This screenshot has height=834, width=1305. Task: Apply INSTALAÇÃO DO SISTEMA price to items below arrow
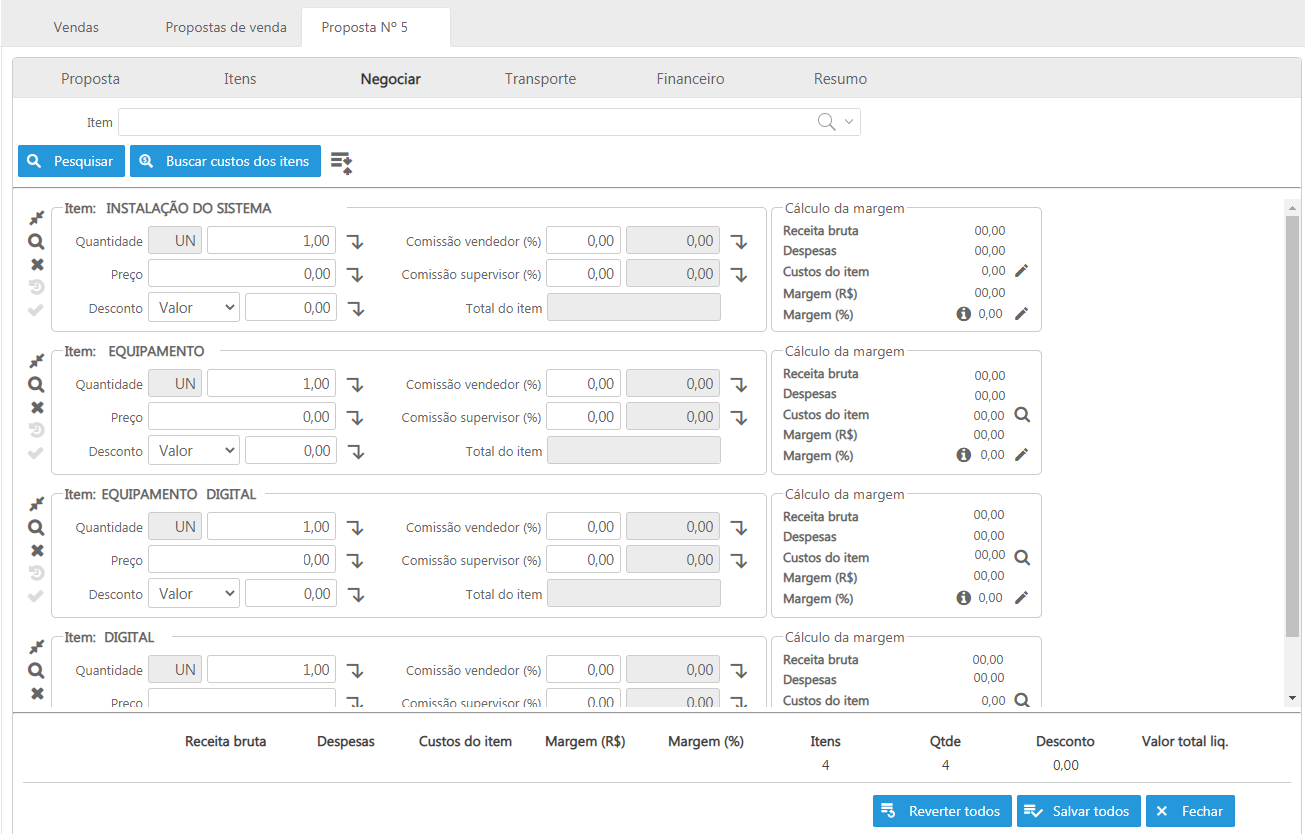[355, 275]
